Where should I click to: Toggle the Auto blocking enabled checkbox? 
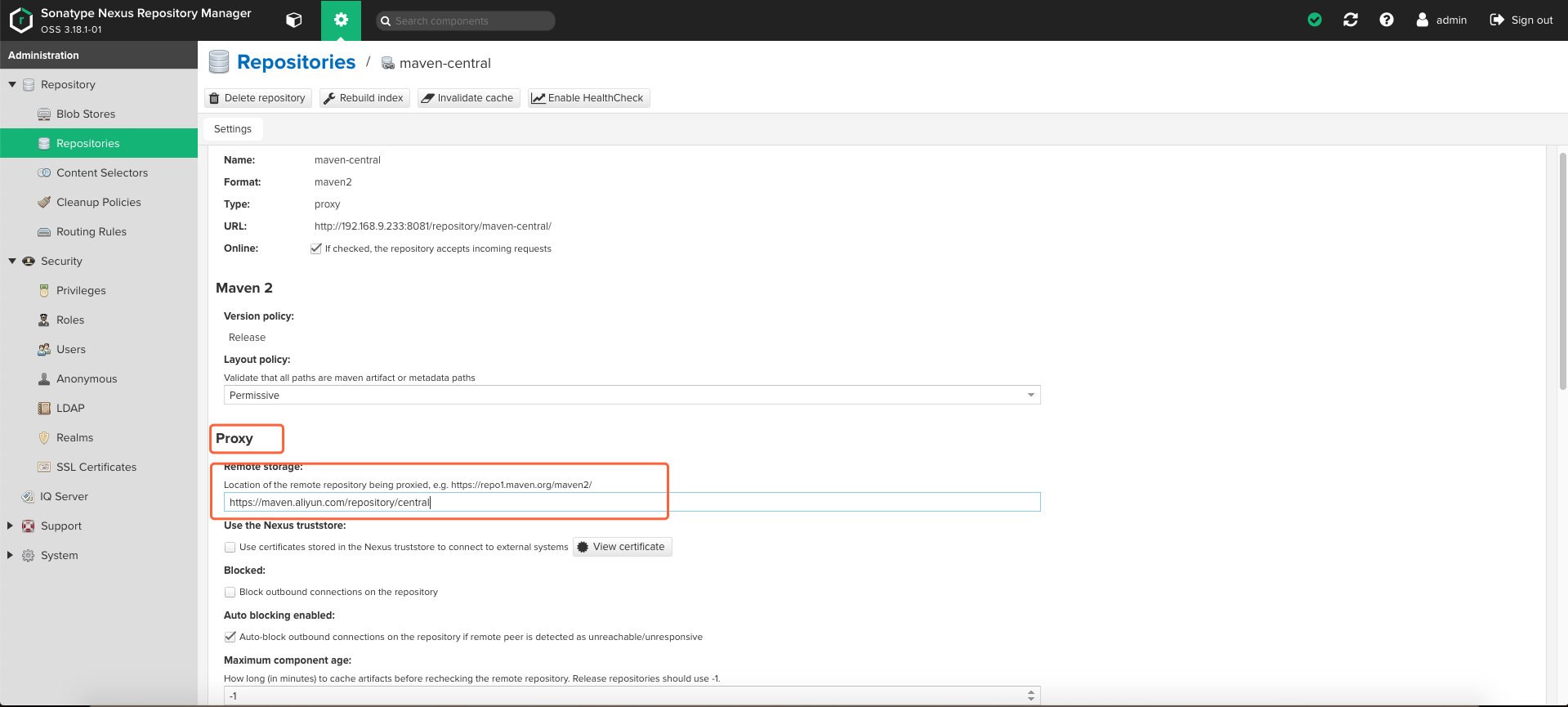pyautogui.click(x=230, y=637)
